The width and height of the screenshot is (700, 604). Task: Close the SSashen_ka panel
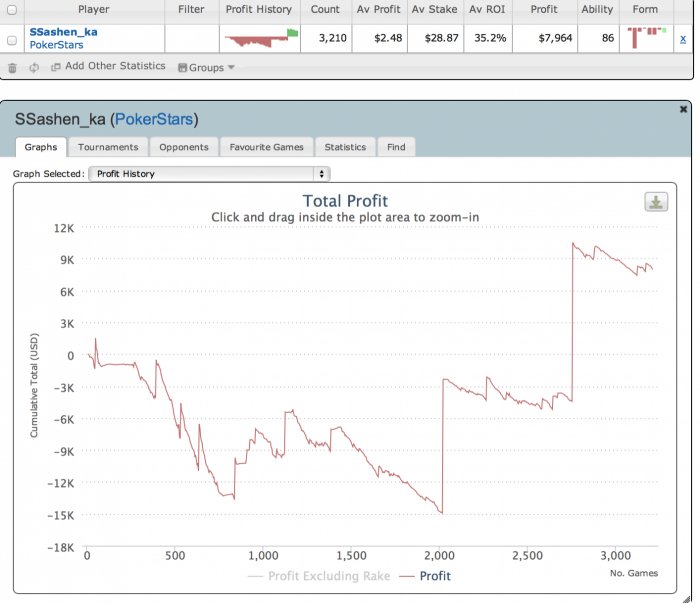[x=683, y=109]
